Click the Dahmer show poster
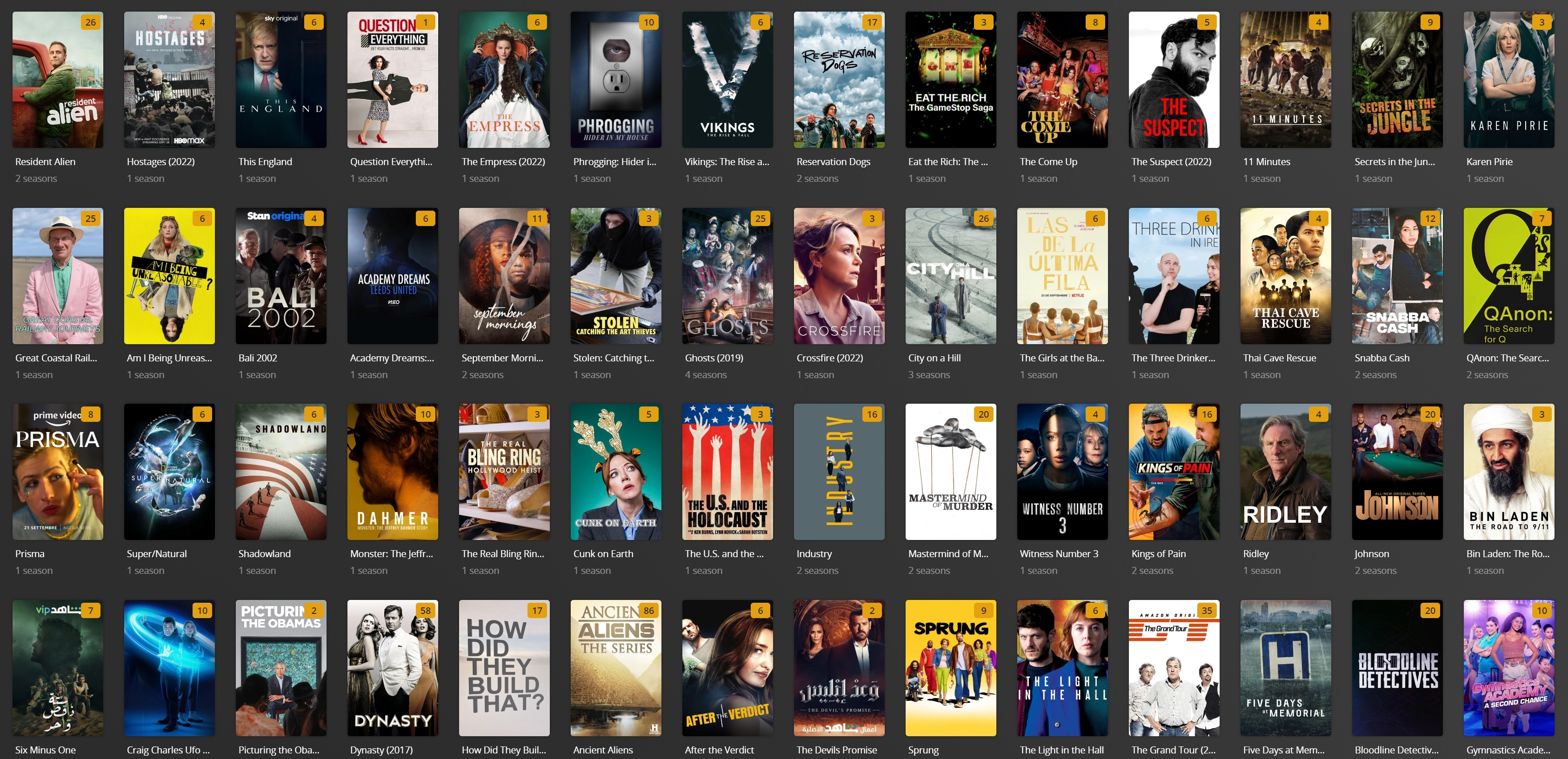Image resolution: width=1568 pixels, height=759 pixels. [x=393, y=472]
